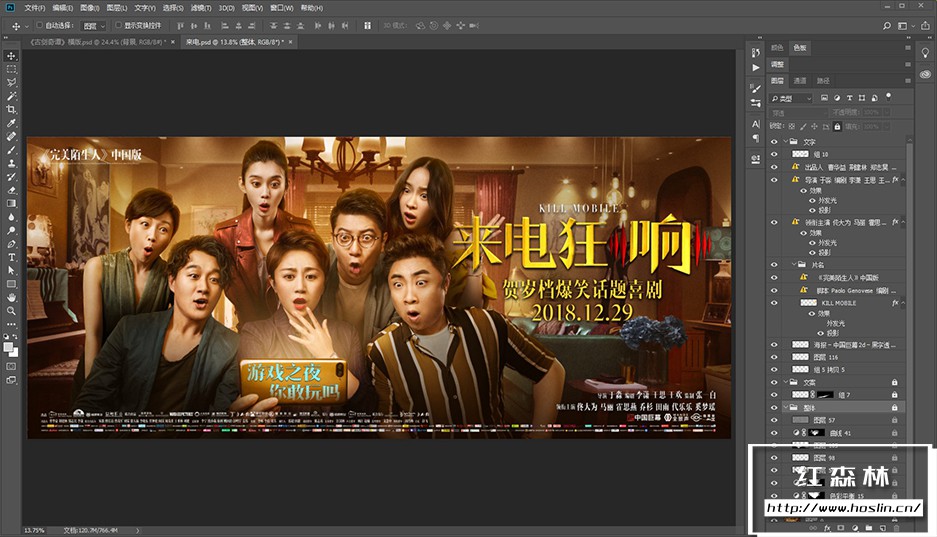937x537 pixels.
Task: Select the Lasso tool
Action: click(x=11, y=82)
